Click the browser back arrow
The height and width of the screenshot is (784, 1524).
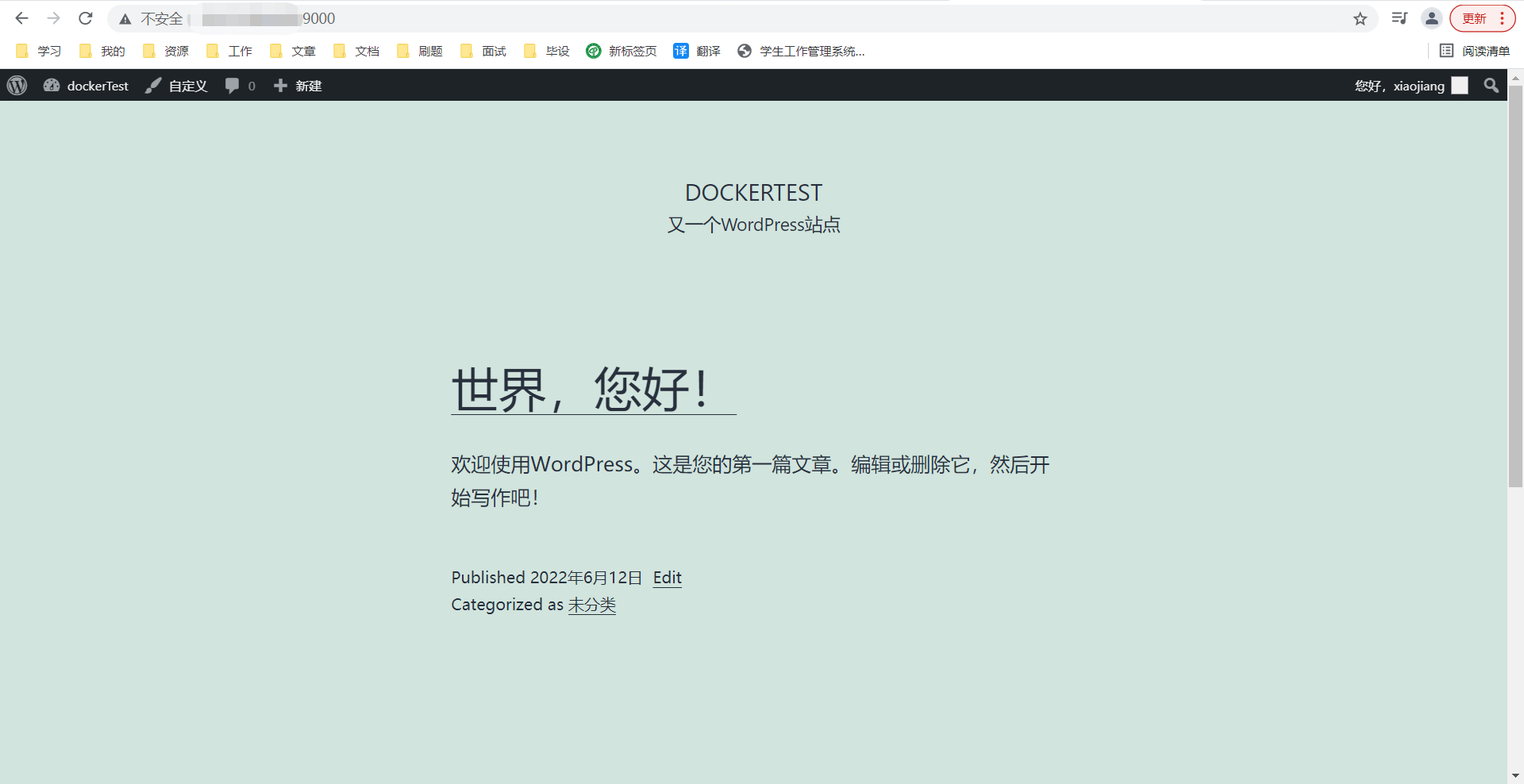click(x=21, y=18)
